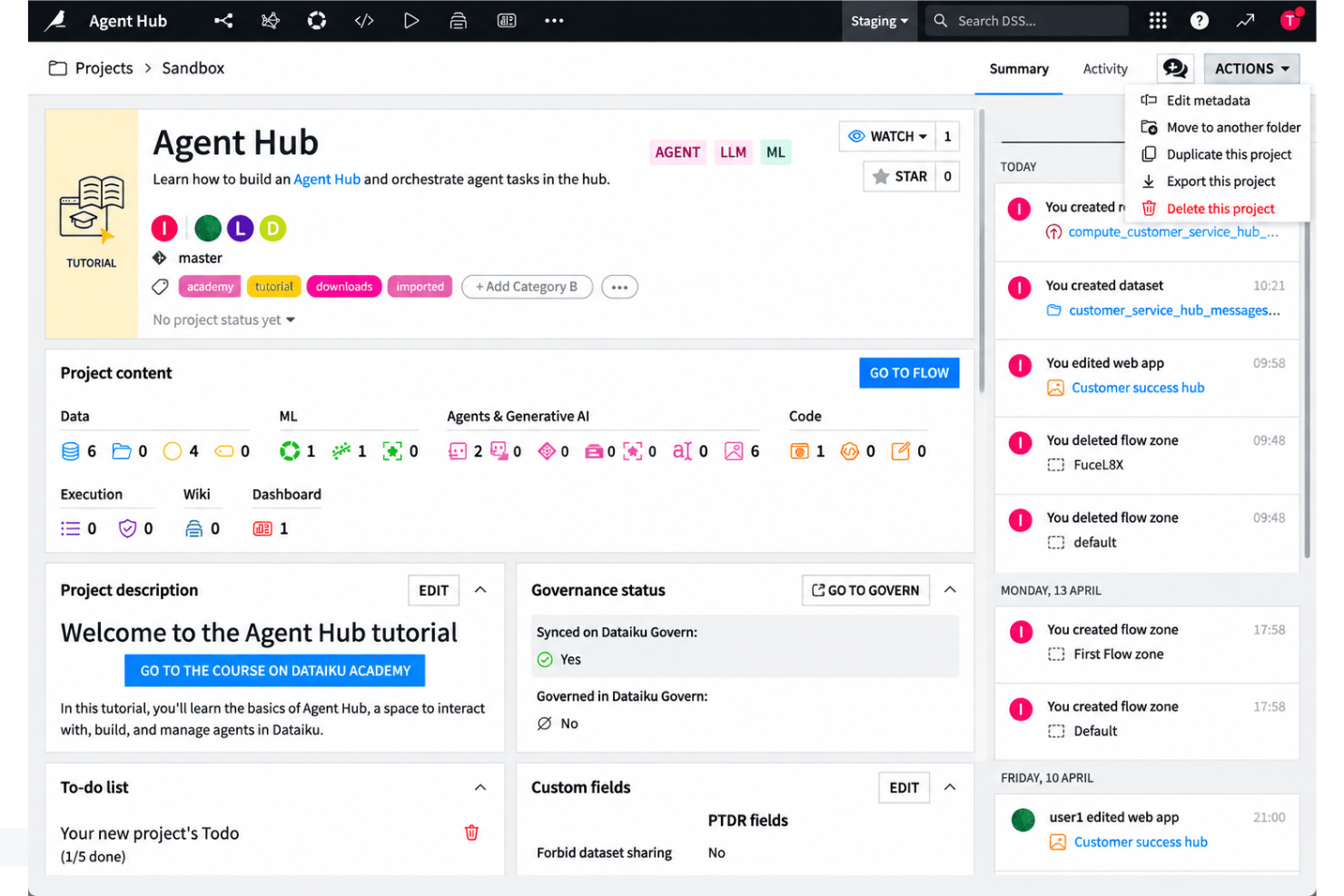This screenshot has width=1344, height=896.
Task: Collapse the Governance status panel
Action: 950,590
